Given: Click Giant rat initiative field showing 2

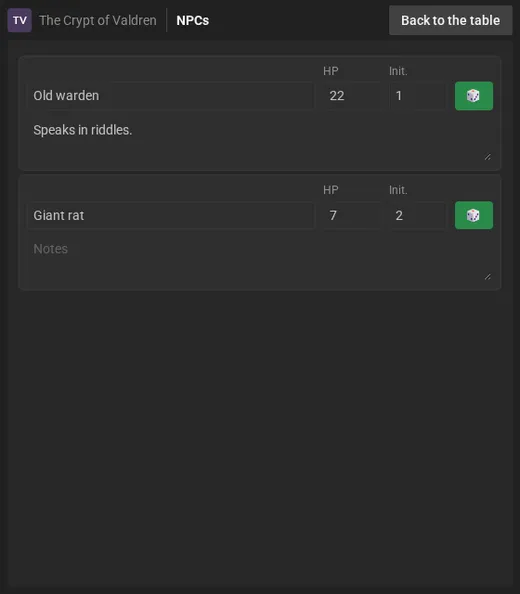Looking at the screenshot, I should (x=418, y=215).
